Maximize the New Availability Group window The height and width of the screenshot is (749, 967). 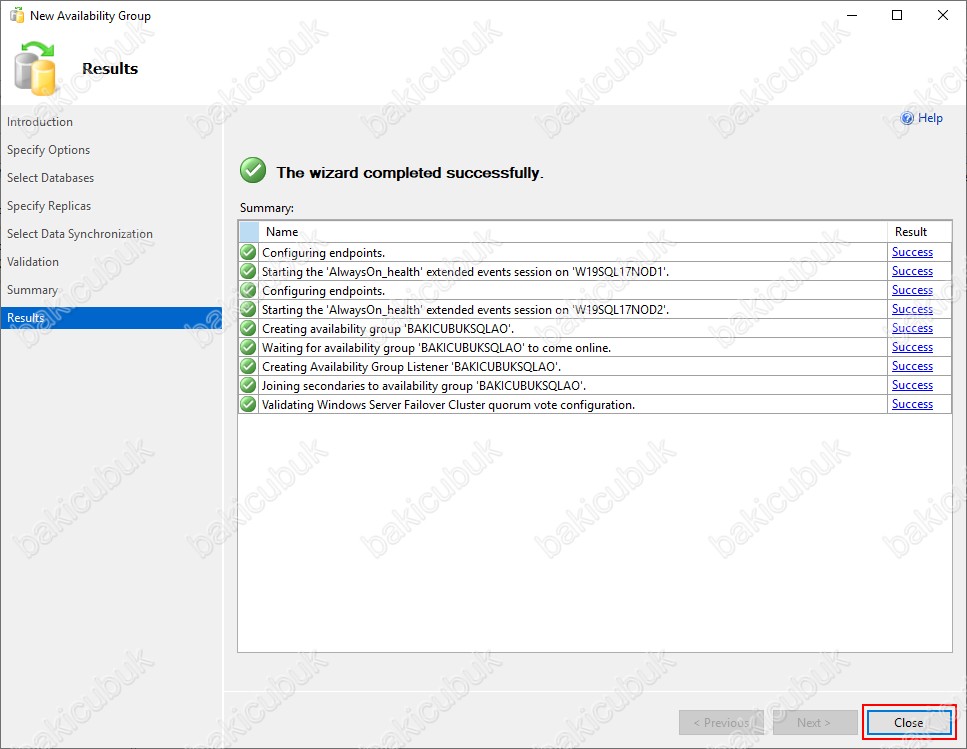tap(897, 15)
